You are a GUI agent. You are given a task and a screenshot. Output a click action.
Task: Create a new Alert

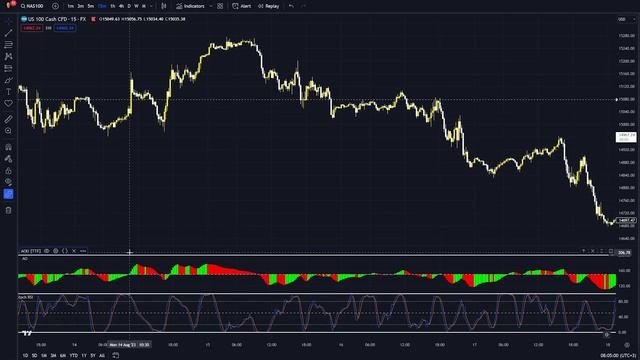(242, 6)
